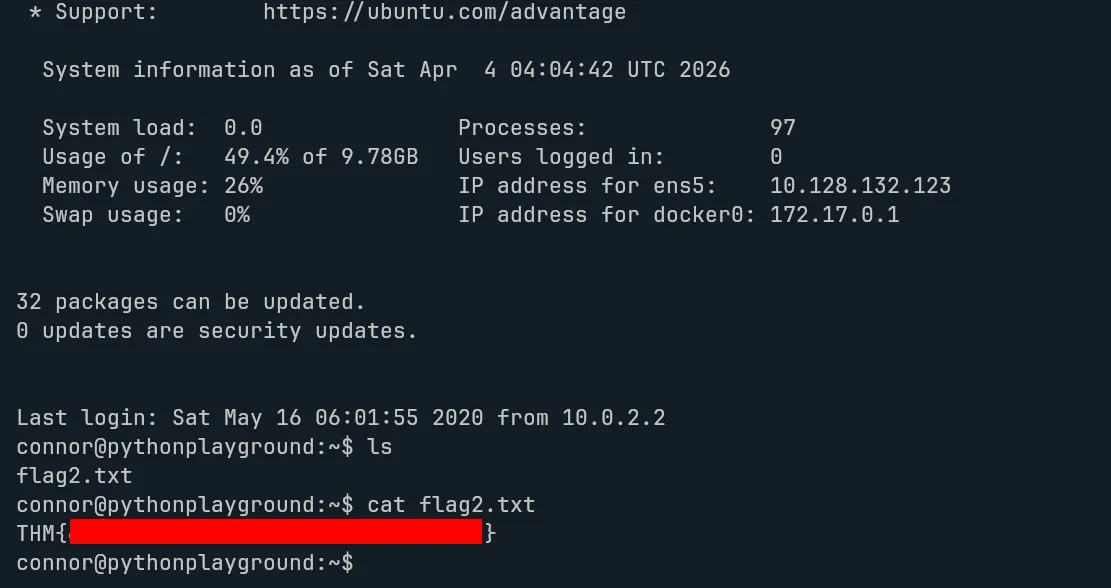Click the 'Users logged in' value 0
This screenshot has height=588, width=1111.
click(x=776, y=157)
